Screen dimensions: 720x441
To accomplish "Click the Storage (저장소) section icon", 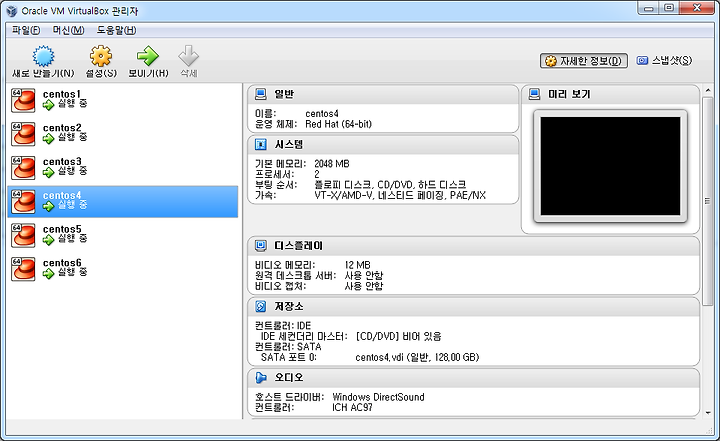I will (260, 306).
